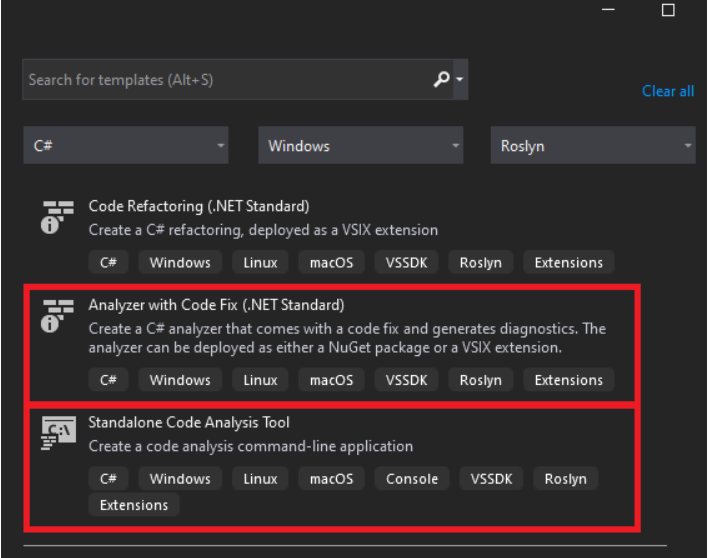Click the Clear all link
The image size is (708, 558).
[667, 91]
